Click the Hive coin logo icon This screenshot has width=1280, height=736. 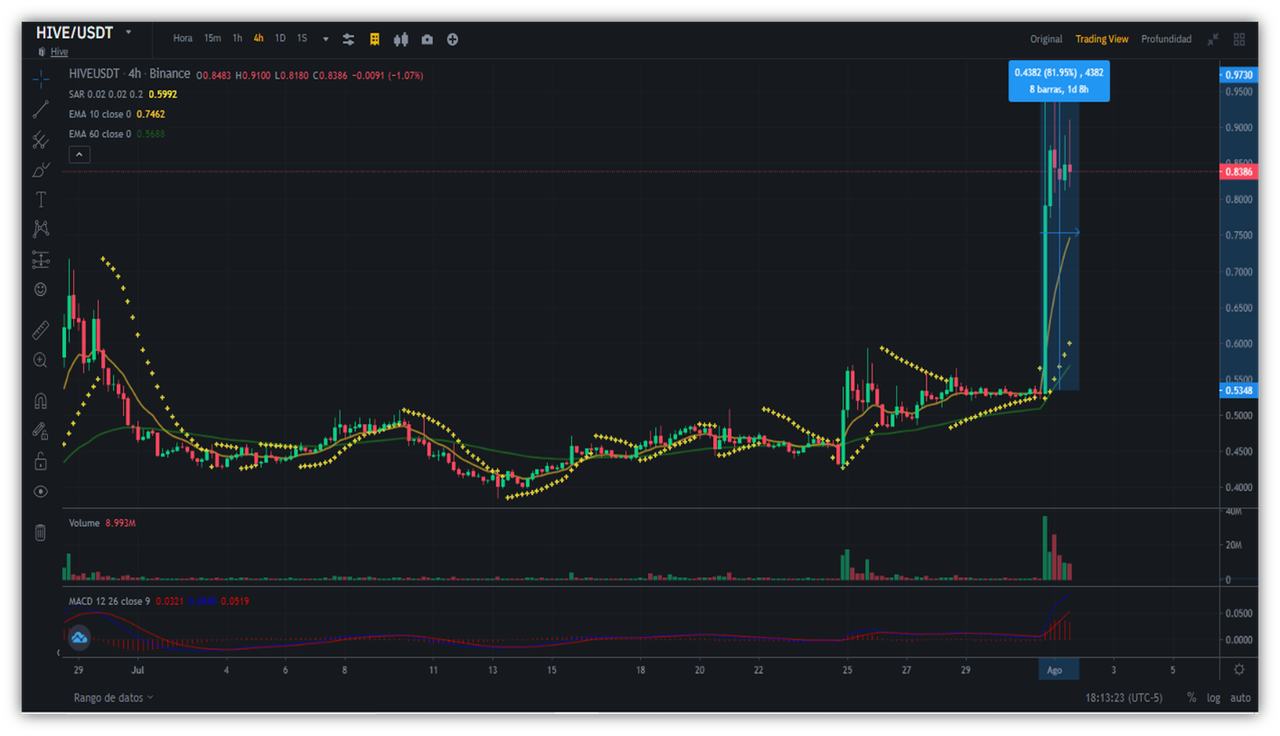pyautogui.click(x=42, y=52)
